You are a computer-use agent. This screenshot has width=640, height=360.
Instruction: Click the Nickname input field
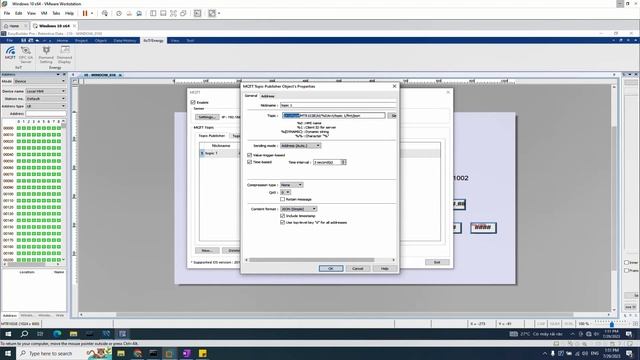click(x=338, y=105)
